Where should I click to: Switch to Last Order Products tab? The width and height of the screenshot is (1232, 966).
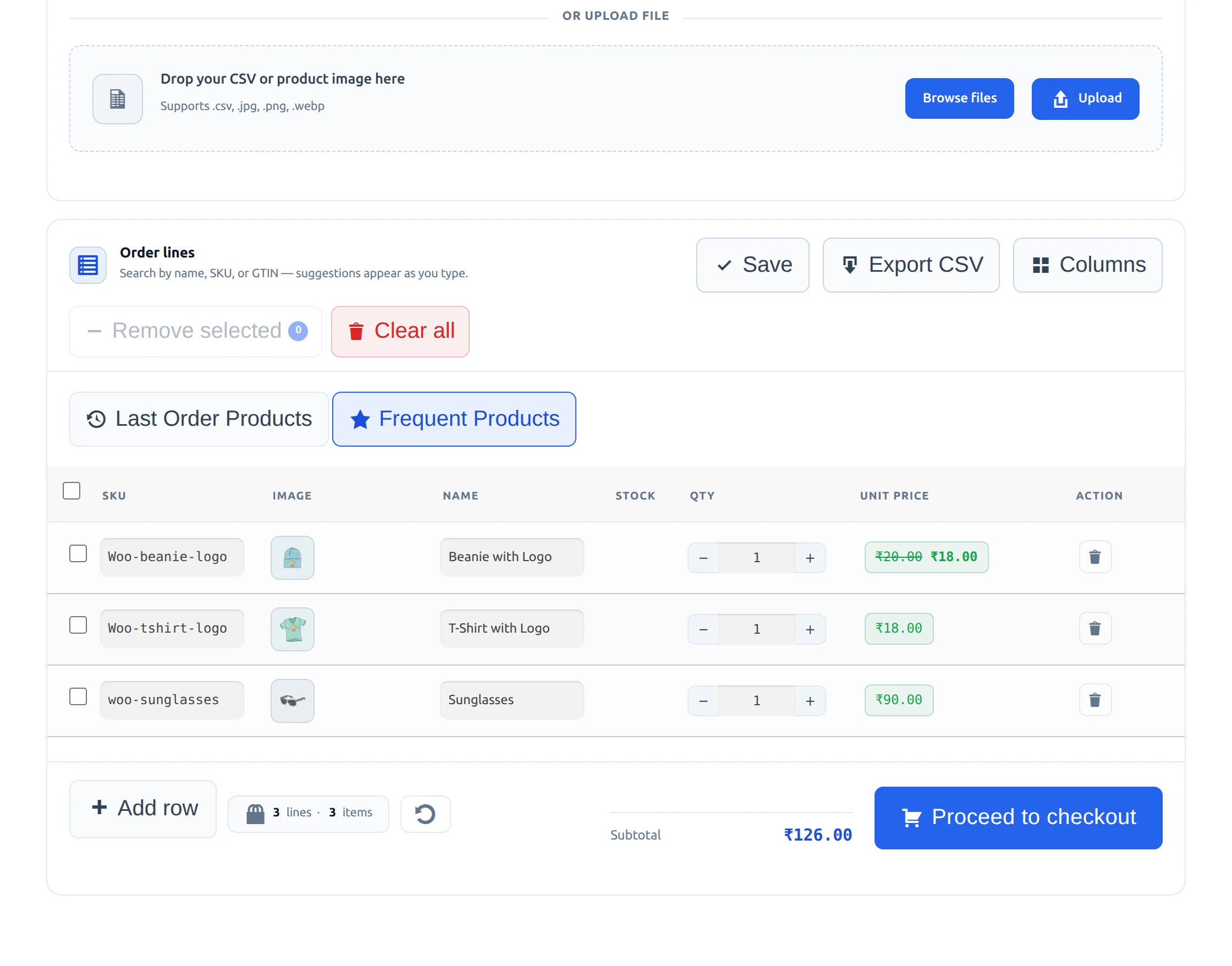click(x=199, y=419)
